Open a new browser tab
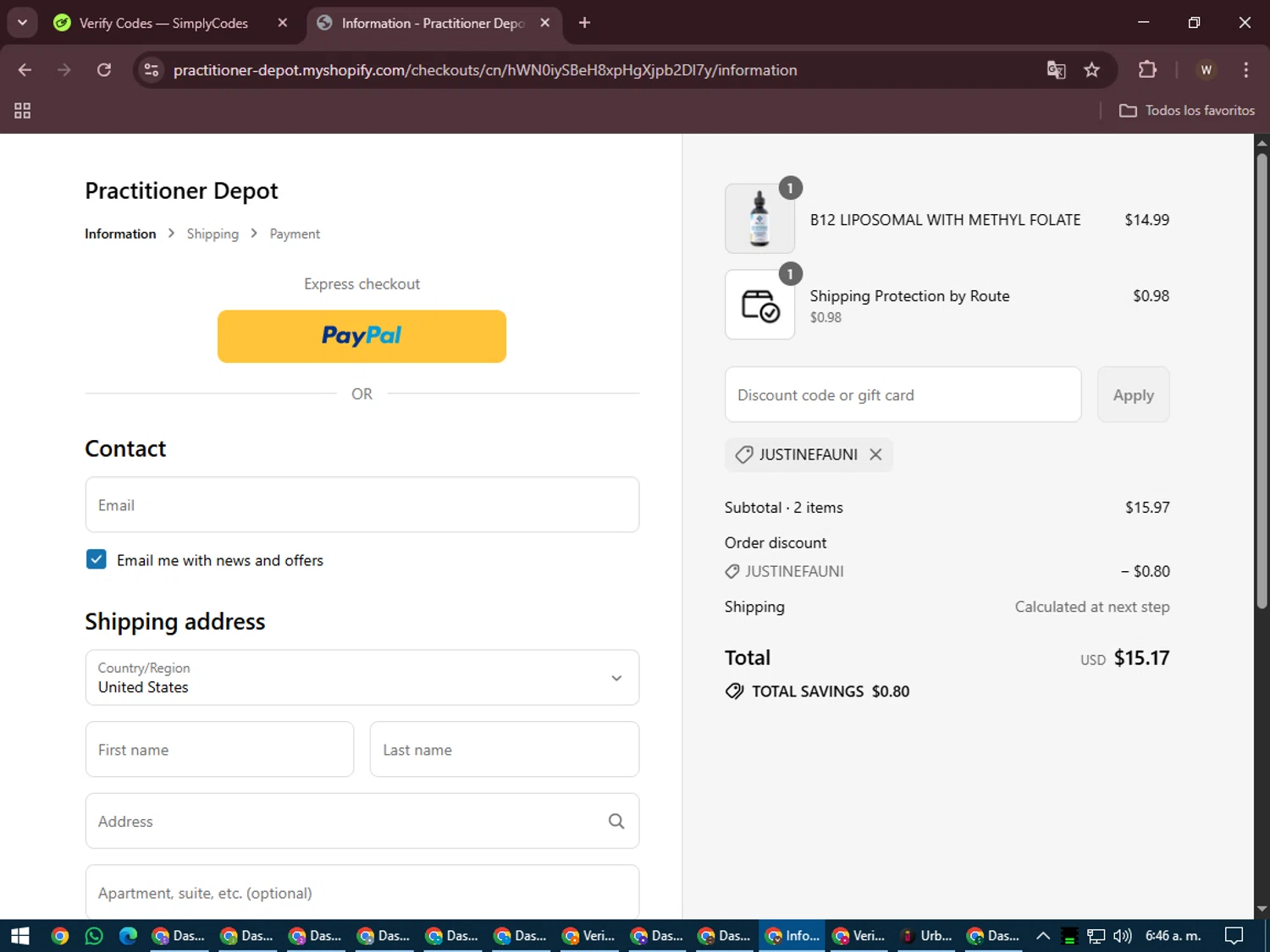Image resolution: width=1270 pixels, height=952 pixels. pyautogui.click(x=584, y=23)
